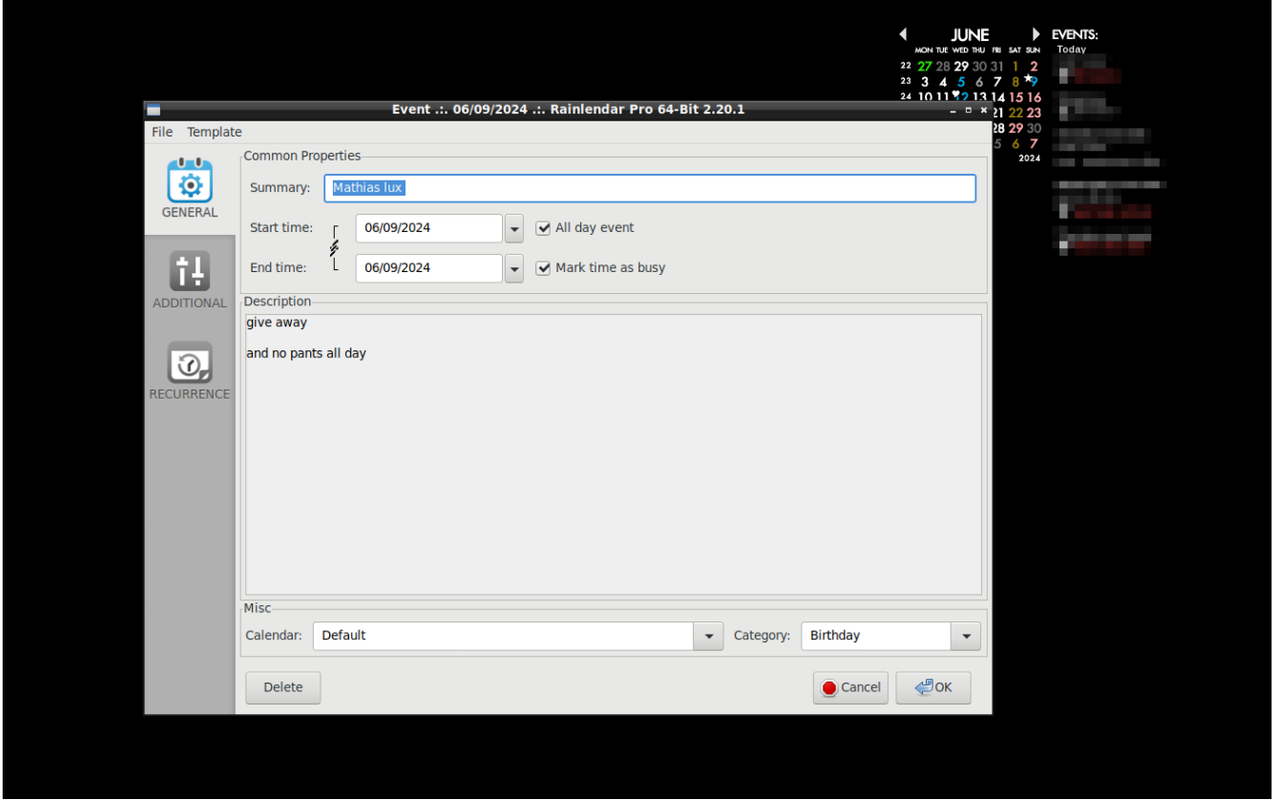
Task: Click the window icon in the event title bar
Action: coord(153,110)
